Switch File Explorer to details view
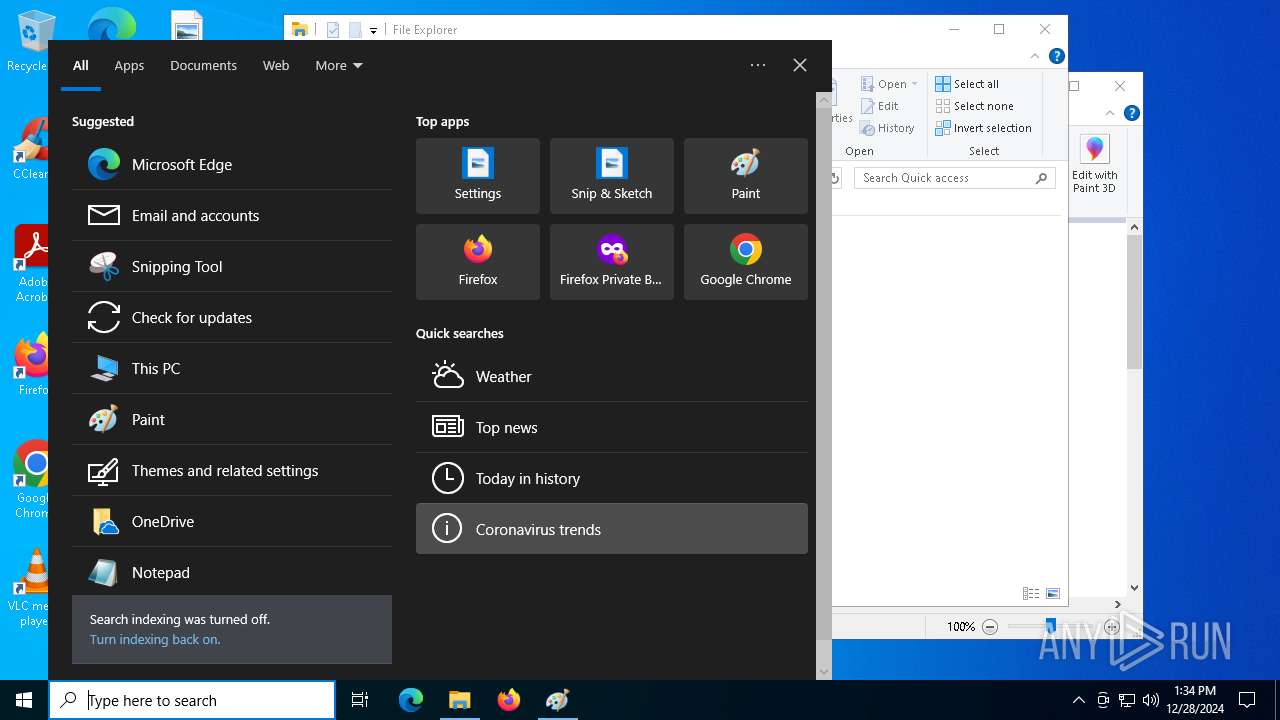 (1031, 593)
